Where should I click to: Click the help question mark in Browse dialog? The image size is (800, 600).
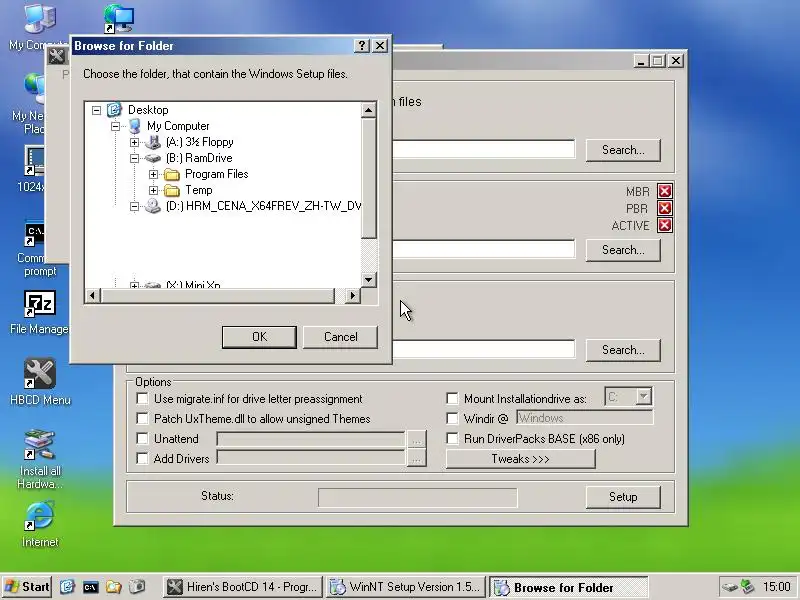[361, 45]
